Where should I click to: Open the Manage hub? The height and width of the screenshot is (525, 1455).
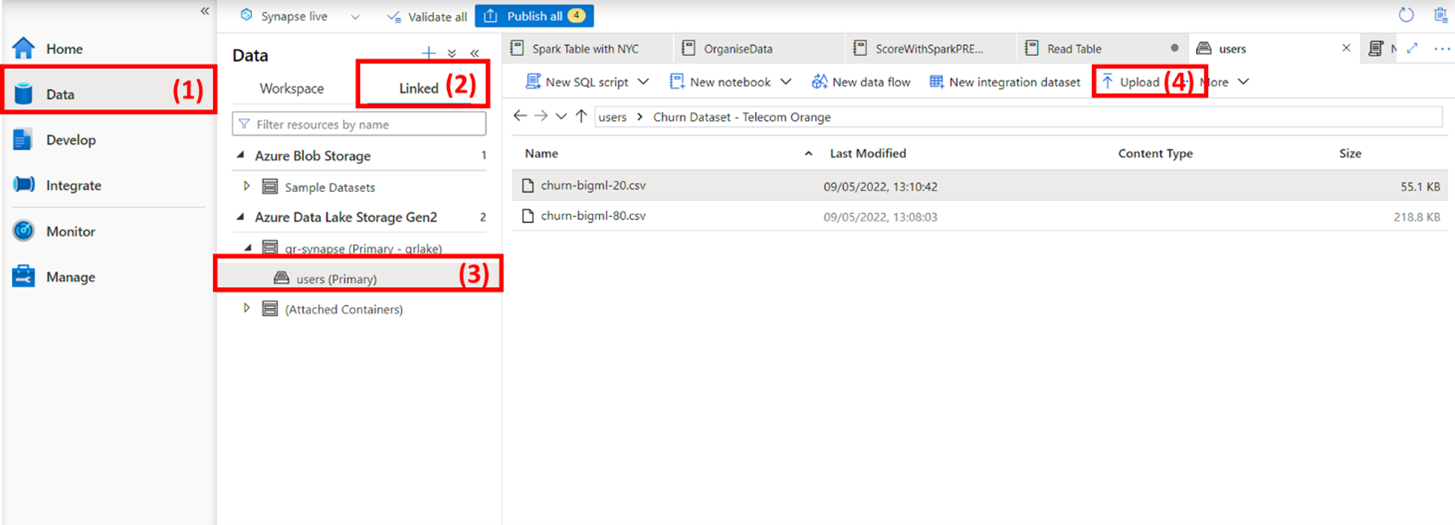click(70, 277)
